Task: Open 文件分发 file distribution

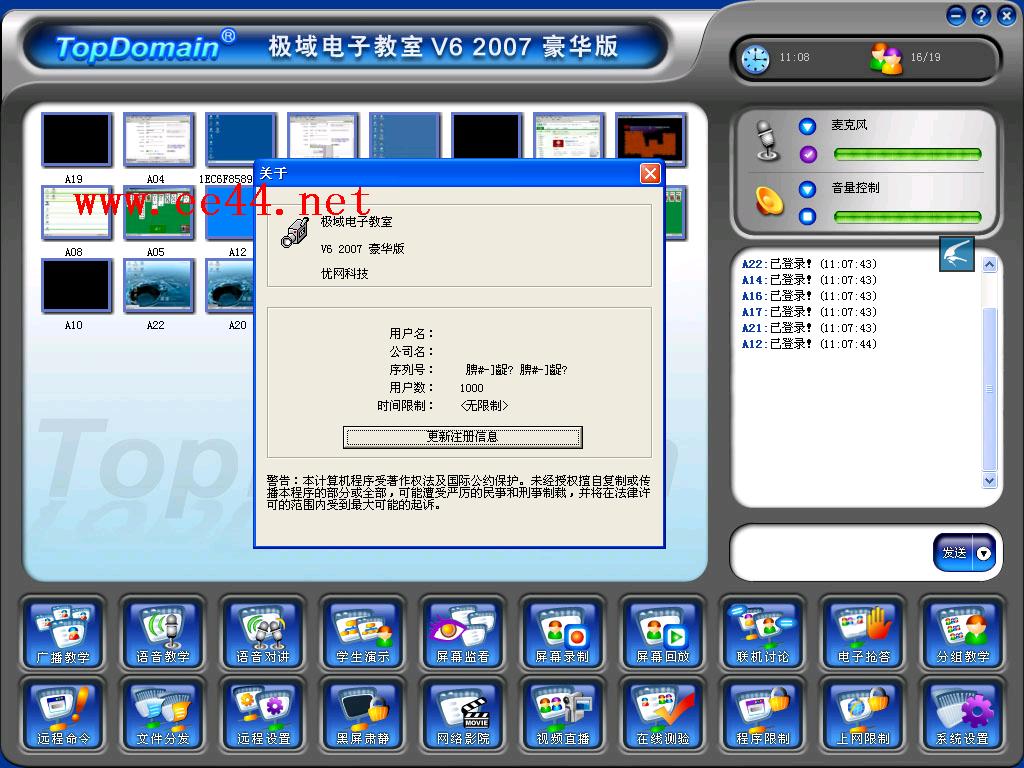Action: click(163, 715)
